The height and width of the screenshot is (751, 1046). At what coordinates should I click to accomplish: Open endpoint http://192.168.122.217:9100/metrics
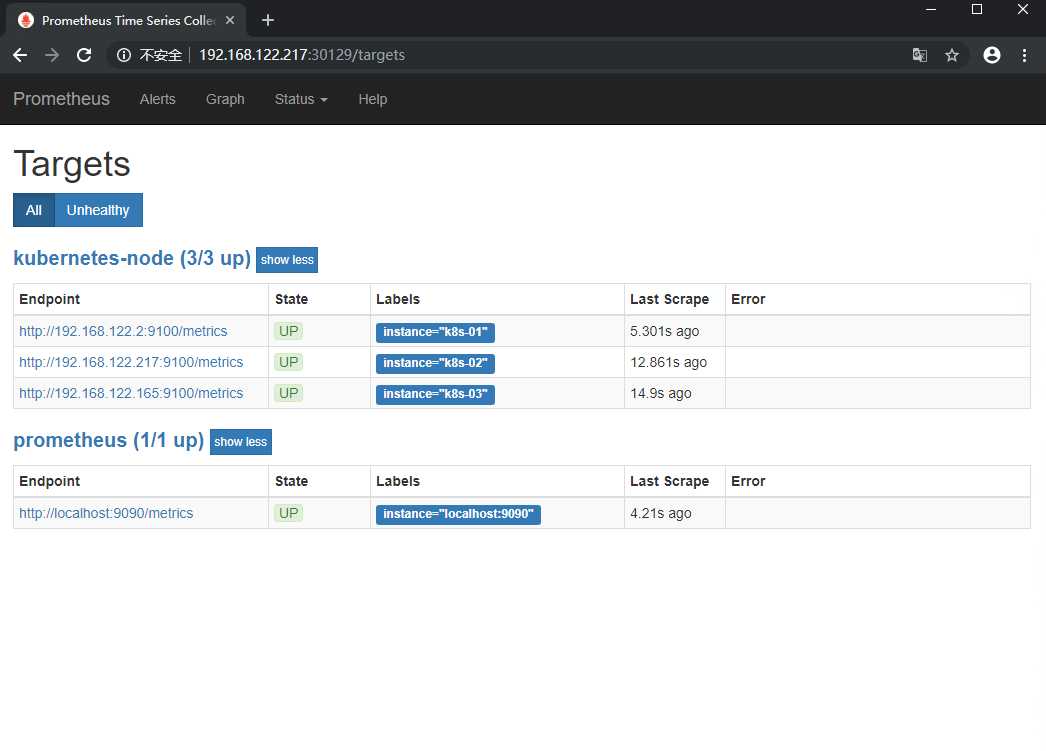tap(131, 362)
